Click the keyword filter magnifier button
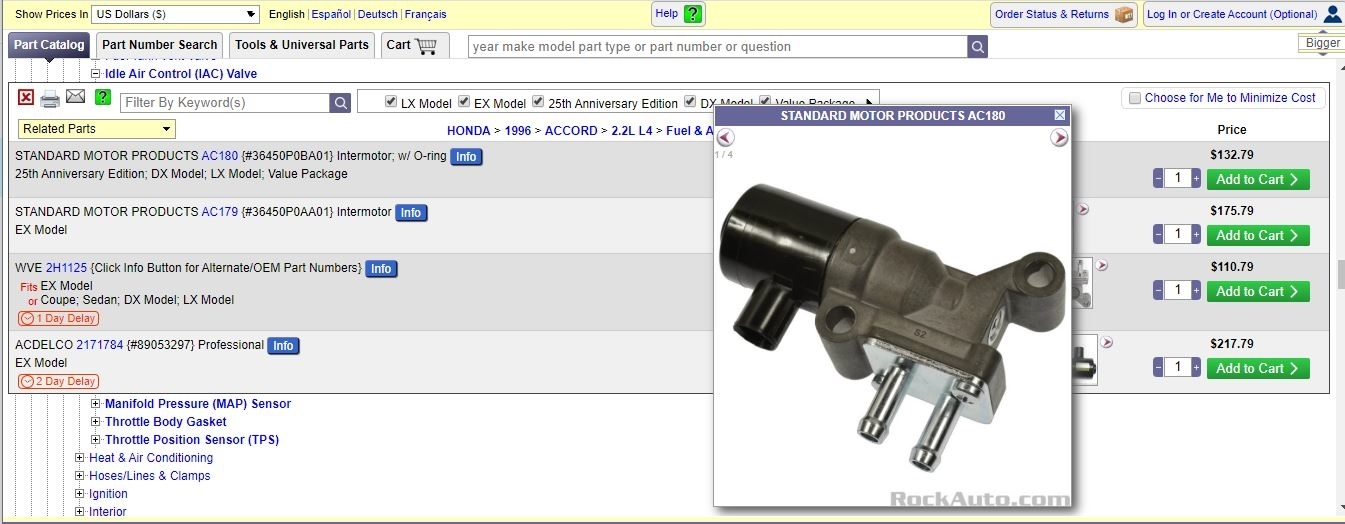Screen dimensions: 1345x524 tap(341, 102)
